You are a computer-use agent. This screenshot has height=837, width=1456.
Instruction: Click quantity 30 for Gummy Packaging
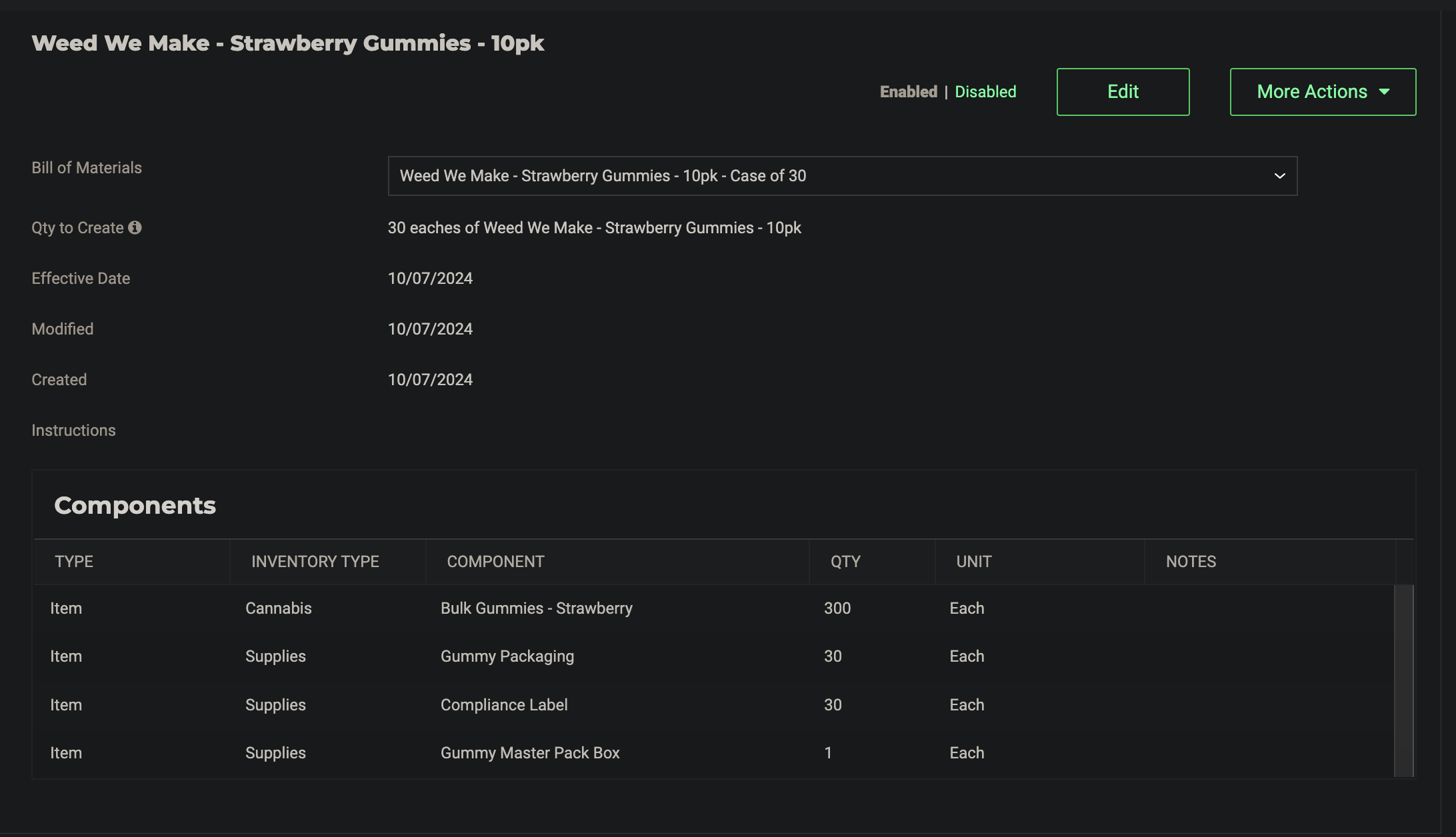click(x=833, y=656)
